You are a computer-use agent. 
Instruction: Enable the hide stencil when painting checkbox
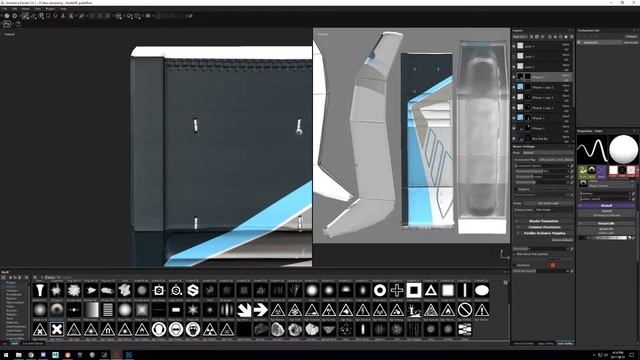[515, 254]
